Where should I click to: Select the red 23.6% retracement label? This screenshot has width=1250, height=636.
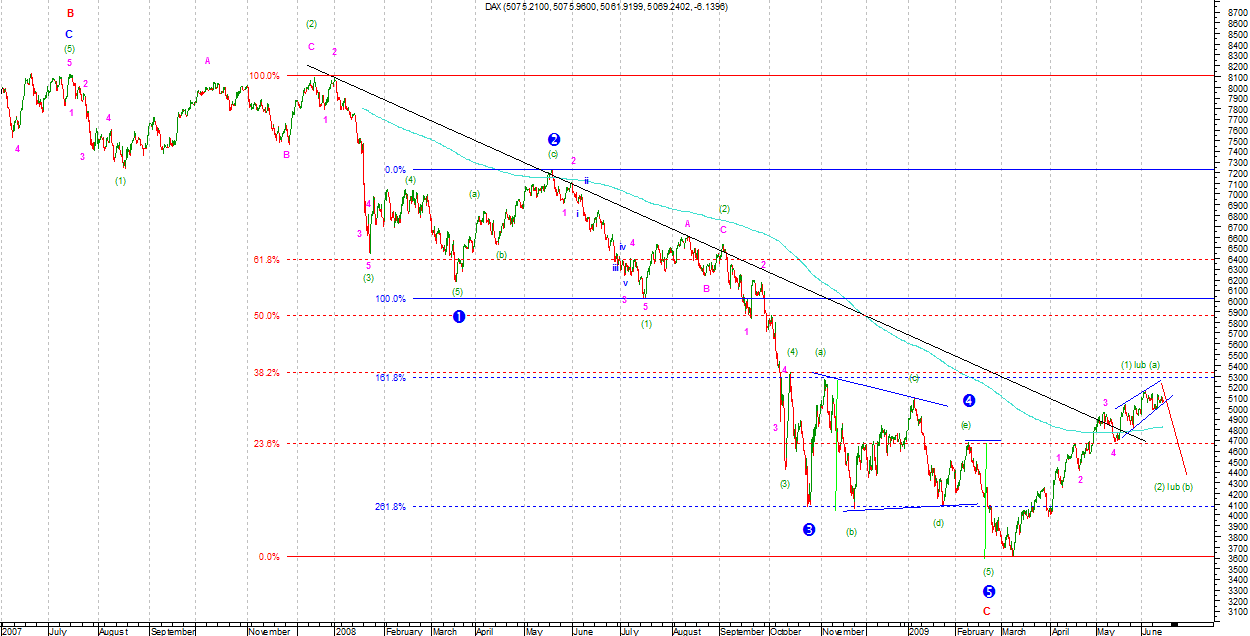[266, 443]
